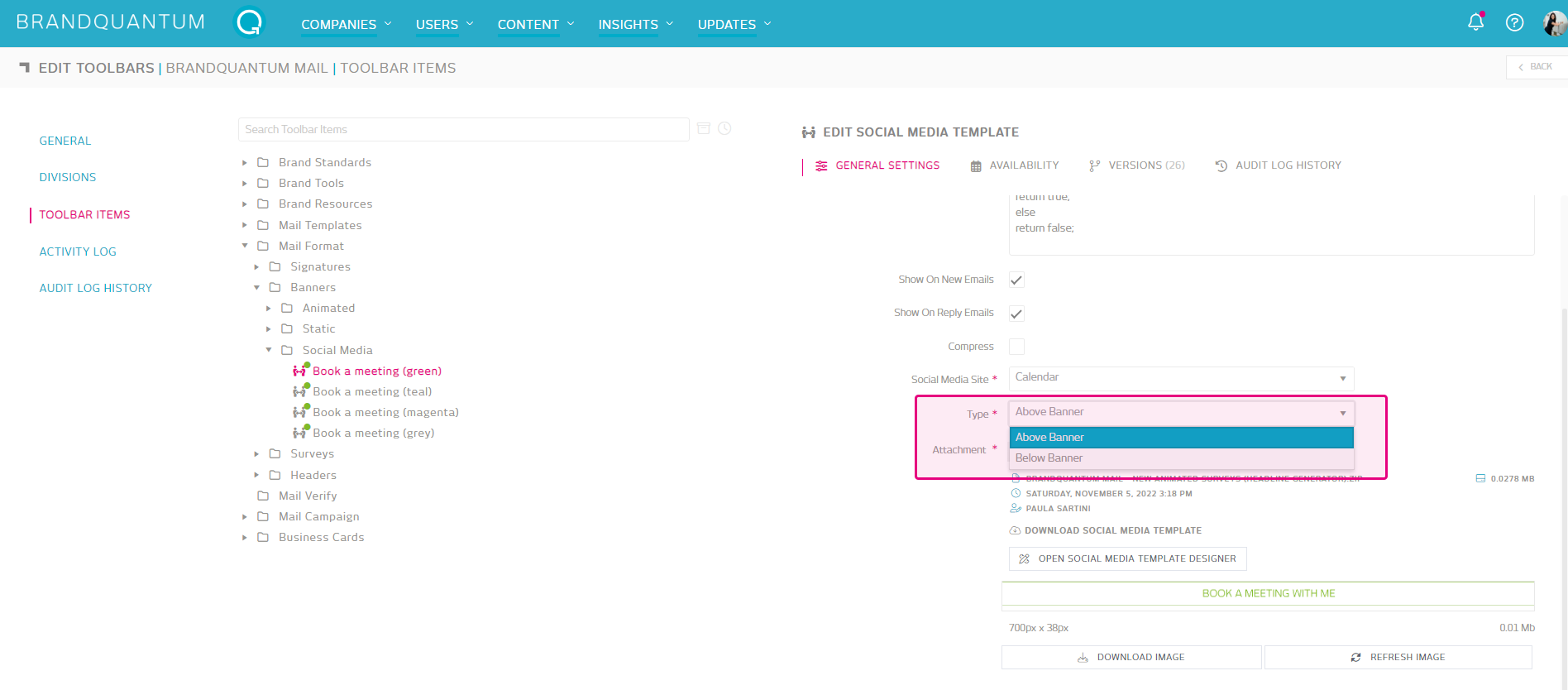The image size is (1568, 690).
Task: Open the help question mark icon
Action: (1514, 23)
